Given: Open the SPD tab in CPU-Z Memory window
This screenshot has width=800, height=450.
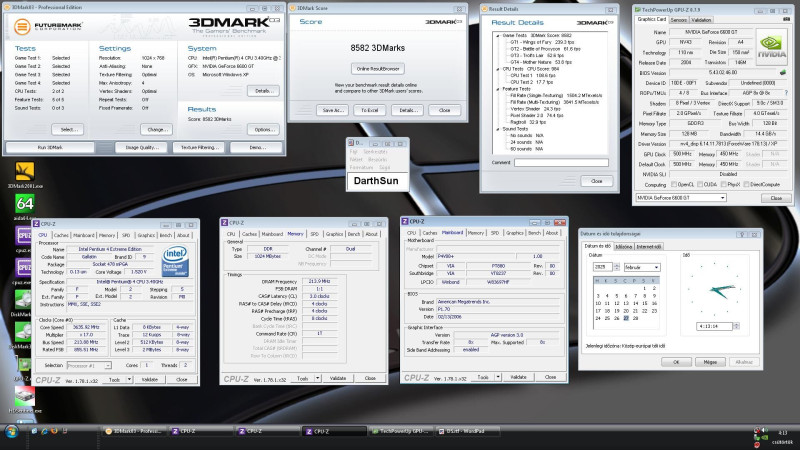Looking at the screenshot, I should pos(314,234).
